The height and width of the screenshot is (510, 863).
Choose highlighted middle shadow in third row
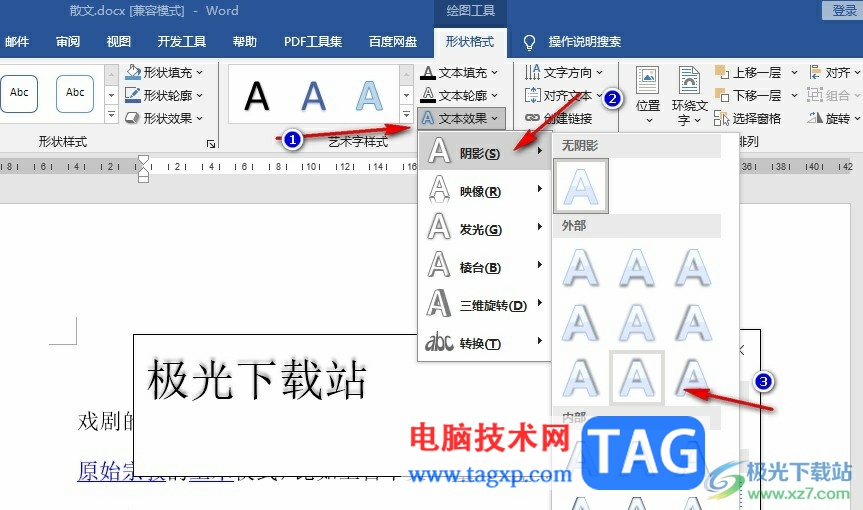click(637, 378)
